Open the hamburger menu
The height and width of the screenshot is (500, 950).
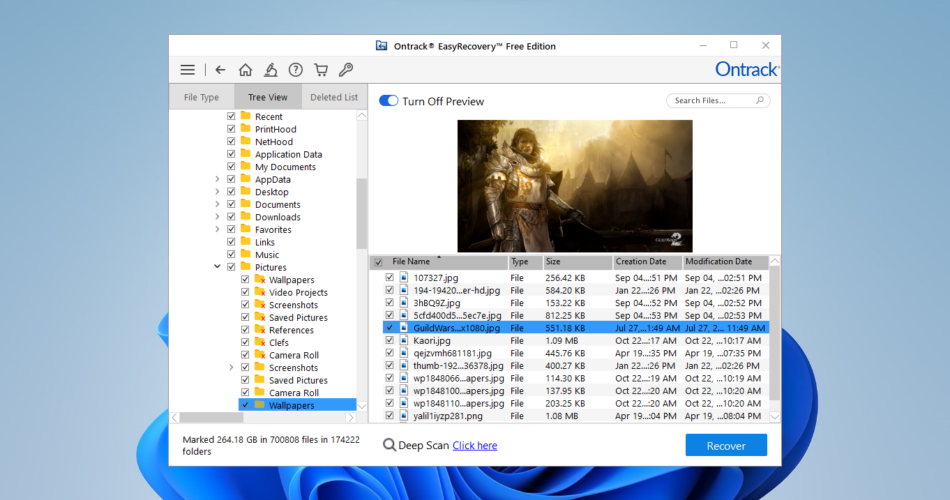click(187, 70)
